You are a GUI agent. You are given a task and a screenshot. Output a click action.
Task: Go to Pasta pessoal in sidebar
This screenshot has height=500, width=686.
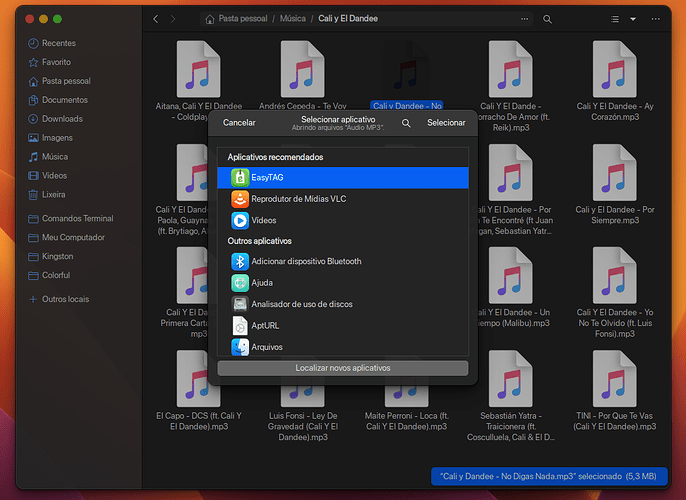pyautogui.click(x=60, y=81)
